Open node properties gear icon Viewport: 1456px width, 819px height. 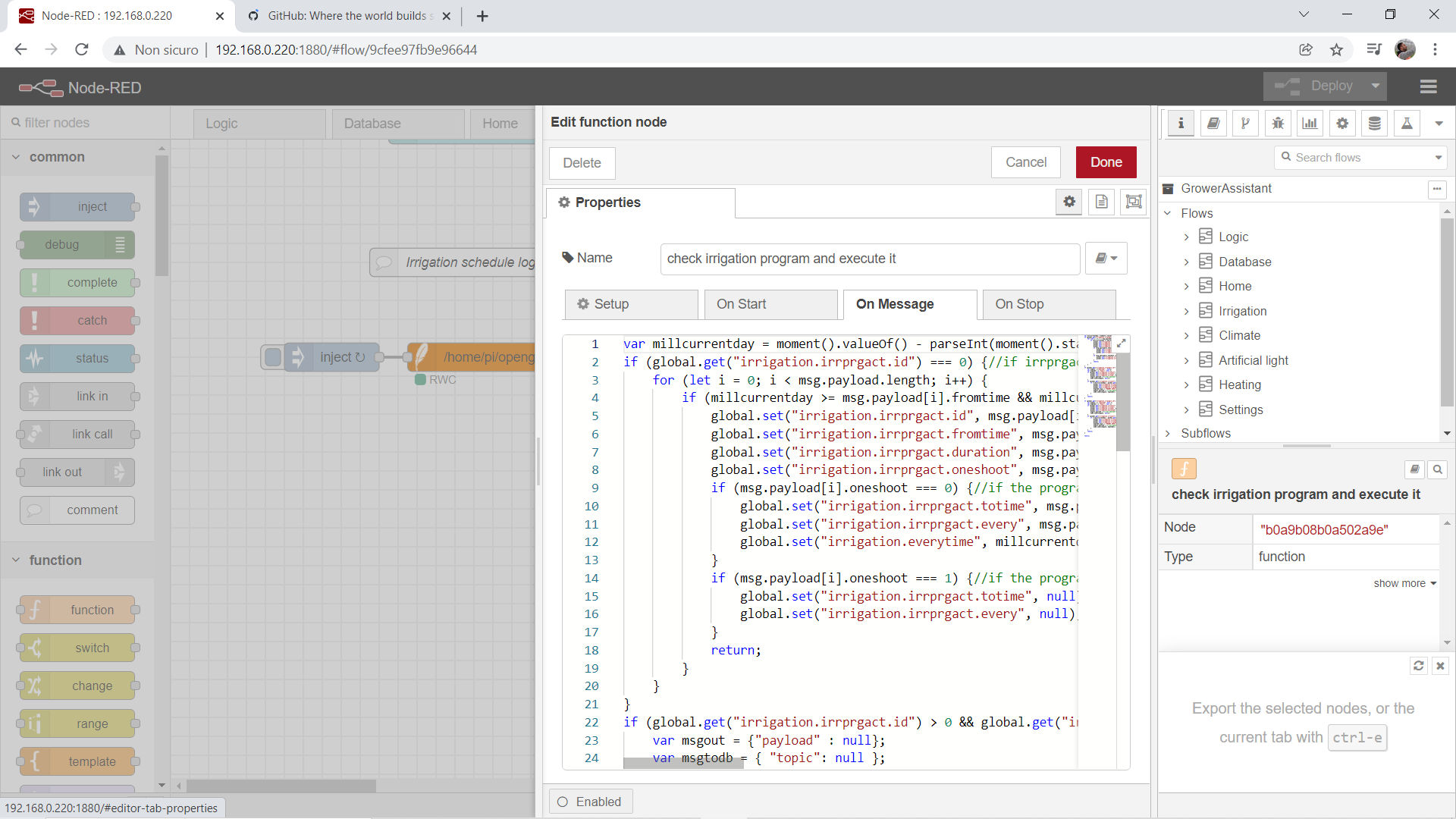(1069, 202)
